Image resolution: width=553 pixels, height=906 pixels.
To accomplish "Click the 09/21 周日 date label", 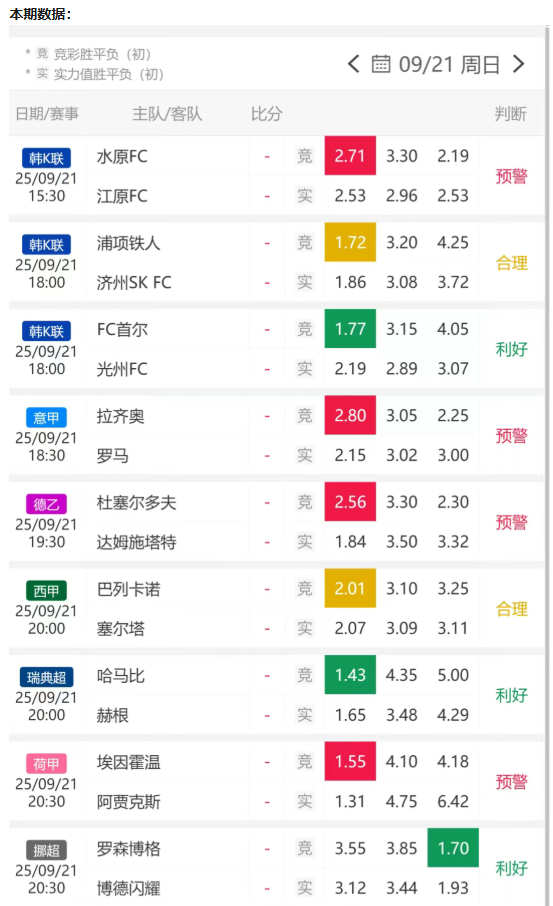I will 449,64.
